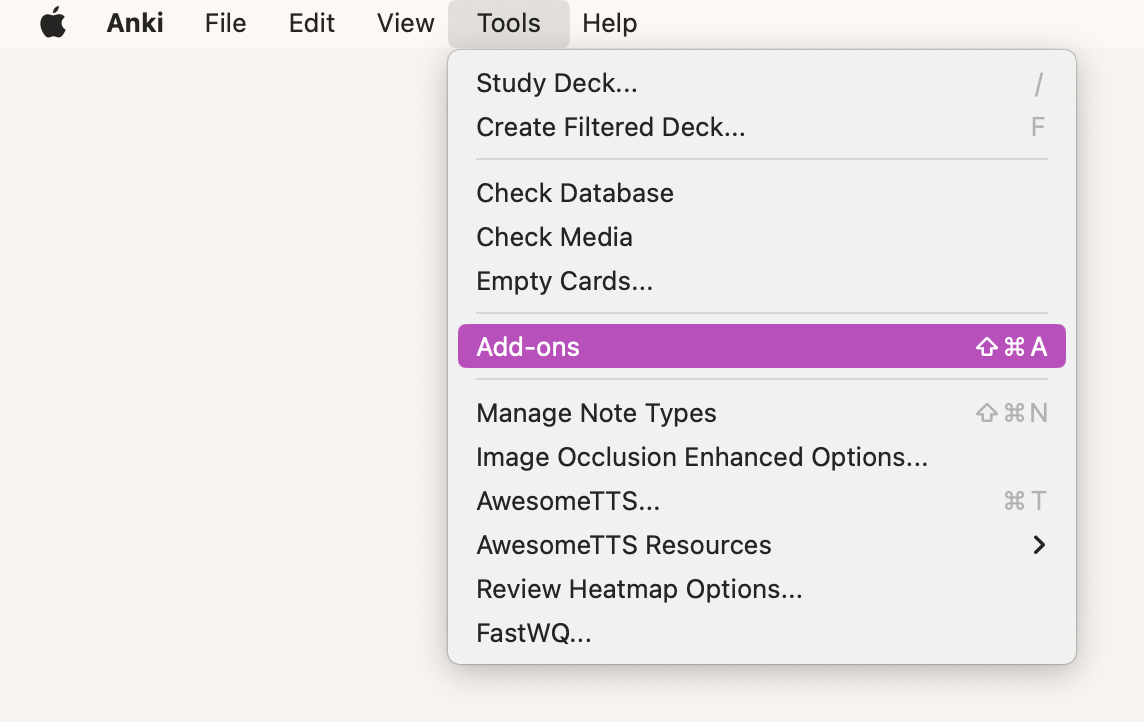Select Create Filtered Deck... entry
This screenshot has height=722, width=1144.
[x=762, y=127]
